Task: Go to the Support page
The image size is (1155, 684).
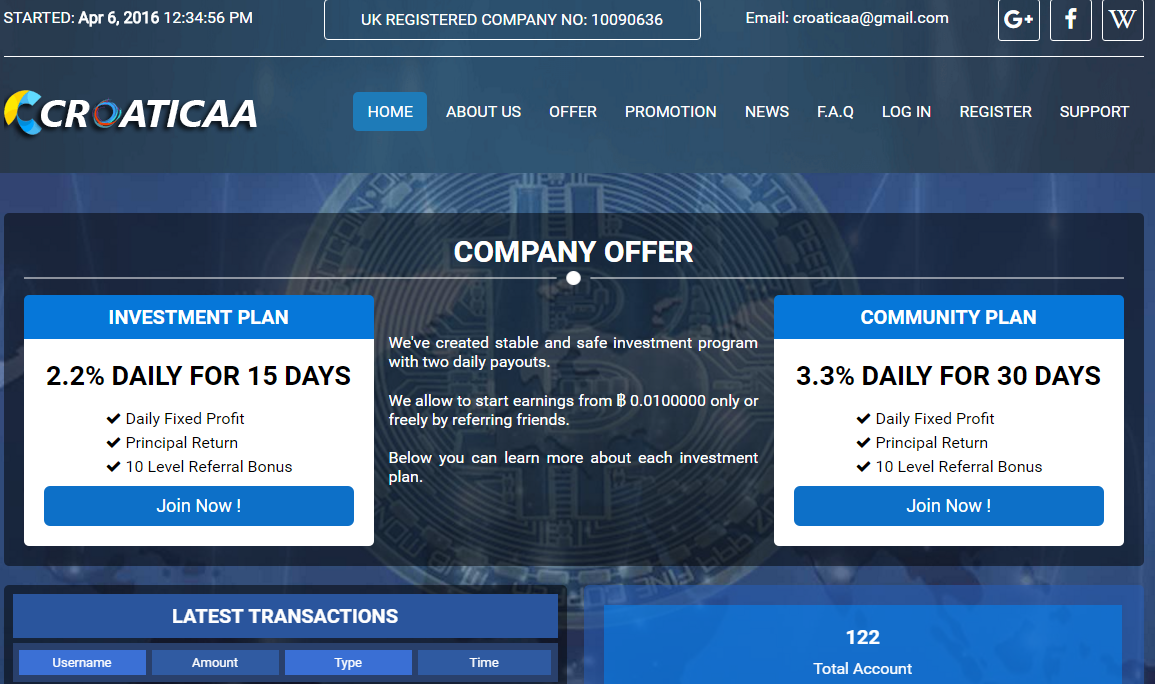Action: pyautogui.click(x=1094, y=112)
